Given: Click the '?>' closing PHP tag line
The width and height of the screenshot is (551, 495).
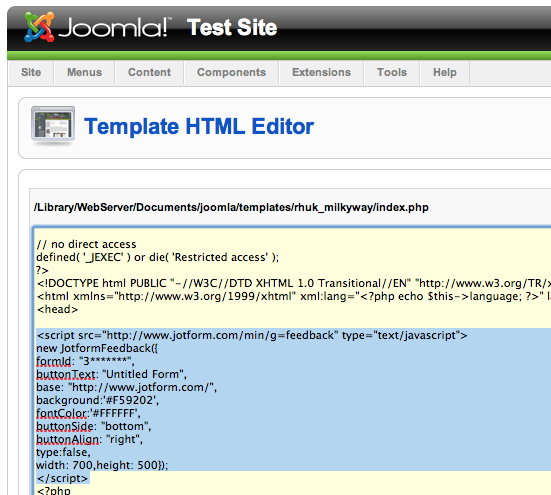Looking at the screenshot, I should pos(42,270).
